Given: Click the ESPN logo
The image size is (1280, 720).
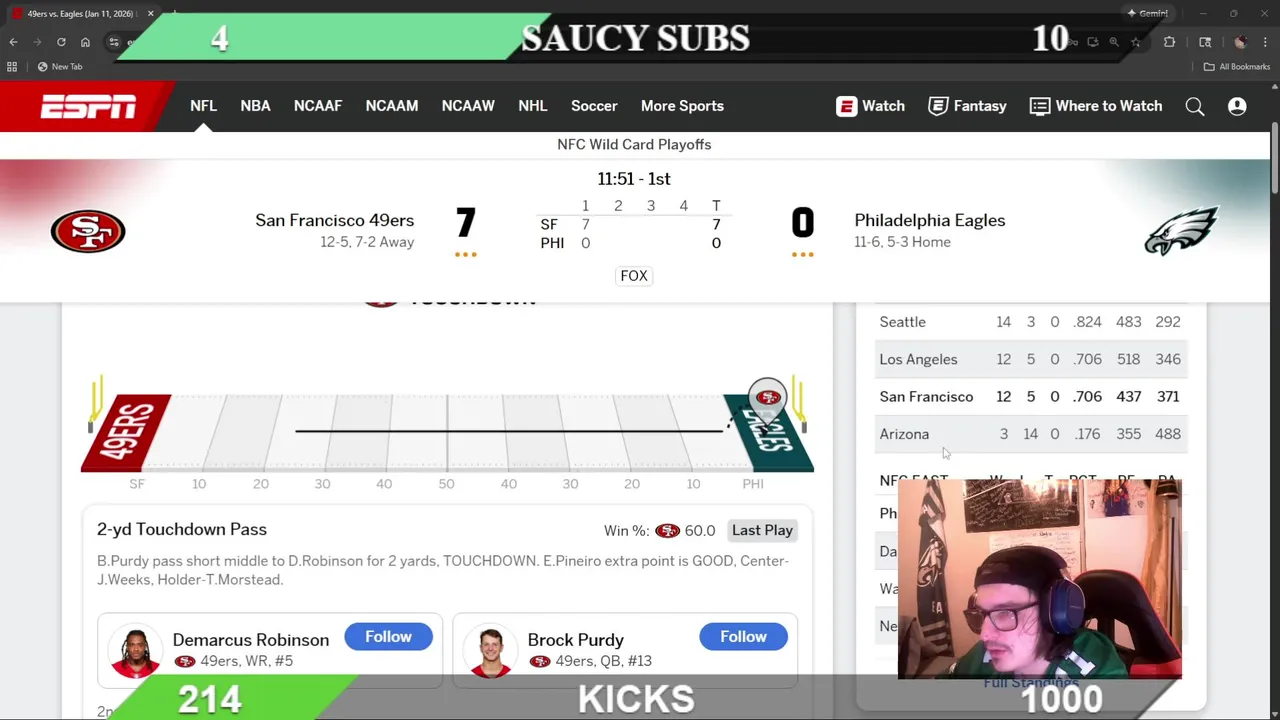Looking at the screenshot, I should point(88,106).
